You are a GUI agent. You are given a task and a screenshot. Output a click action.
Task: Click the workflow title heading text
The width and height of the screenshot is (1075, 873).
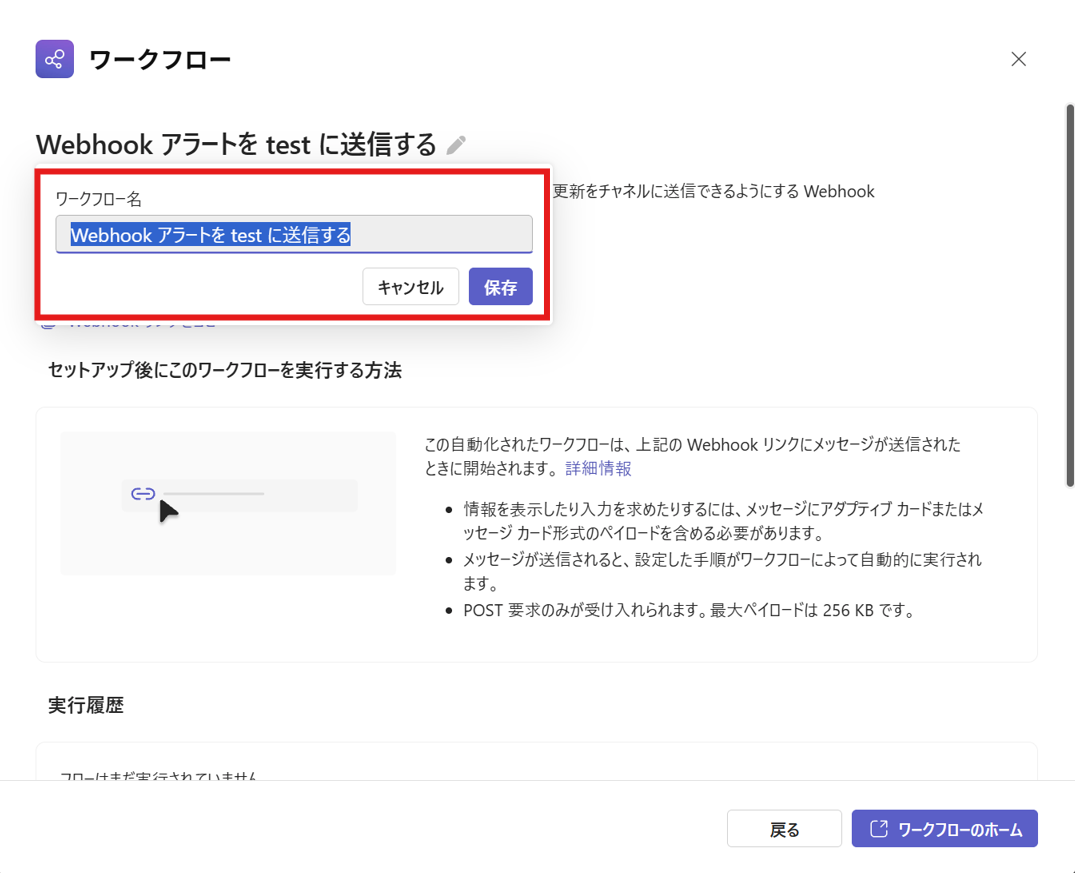(x=236, y=145)
